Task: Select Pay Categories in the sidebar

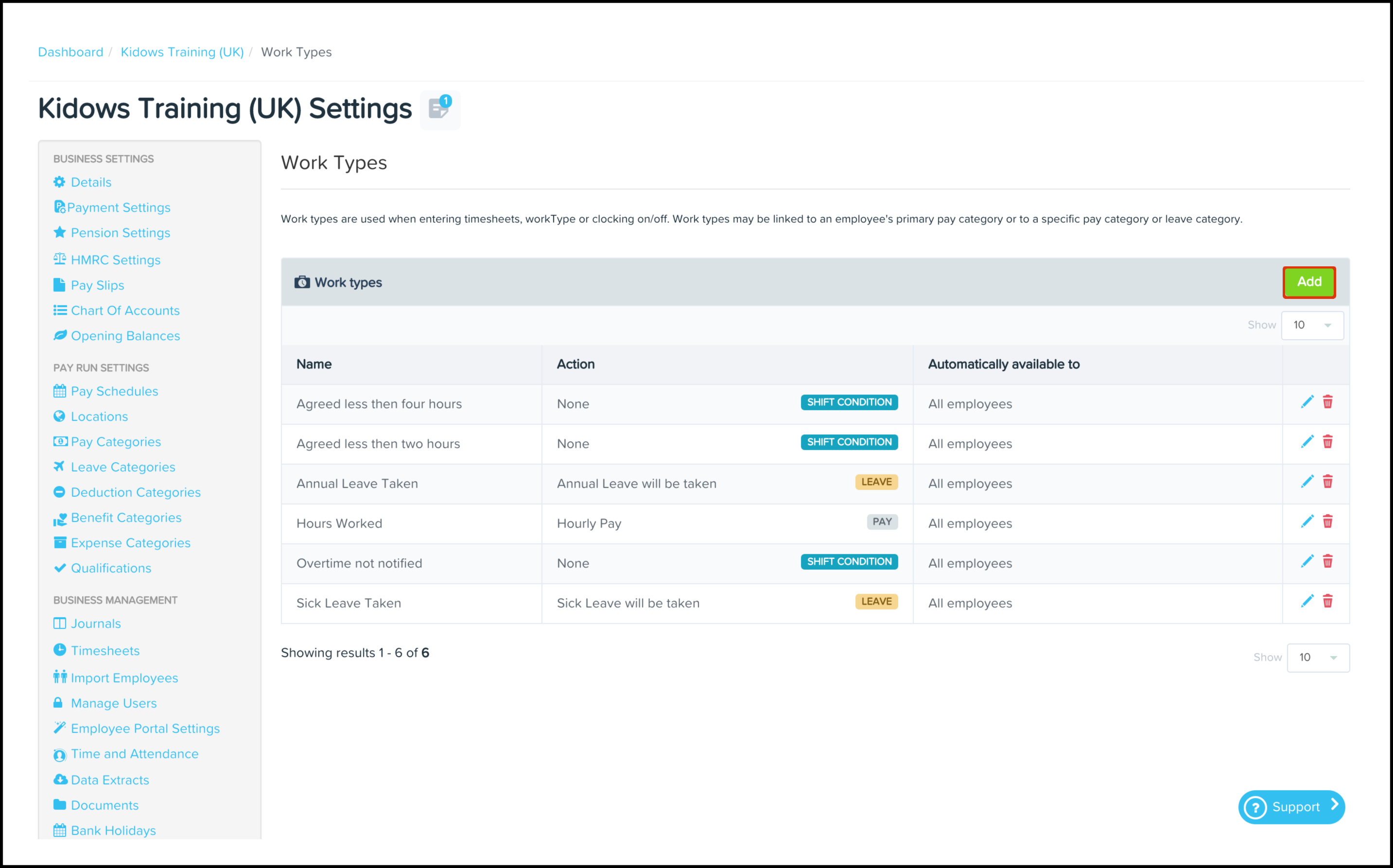Action: point(116,442)
